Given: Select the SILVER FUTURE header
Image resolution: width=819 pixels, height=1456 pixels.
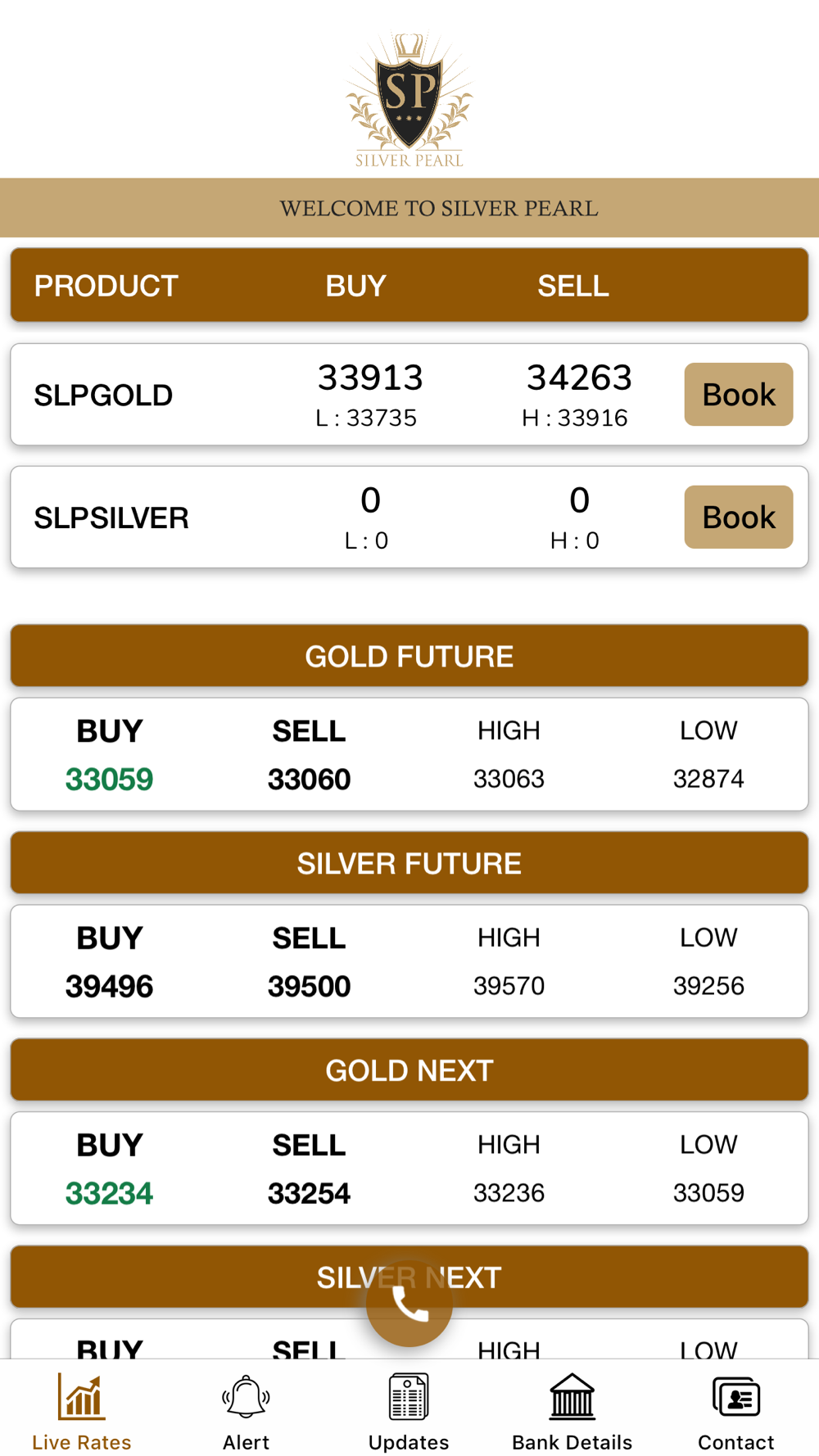Looking at the screenshot, I should (x=409, y=863).
